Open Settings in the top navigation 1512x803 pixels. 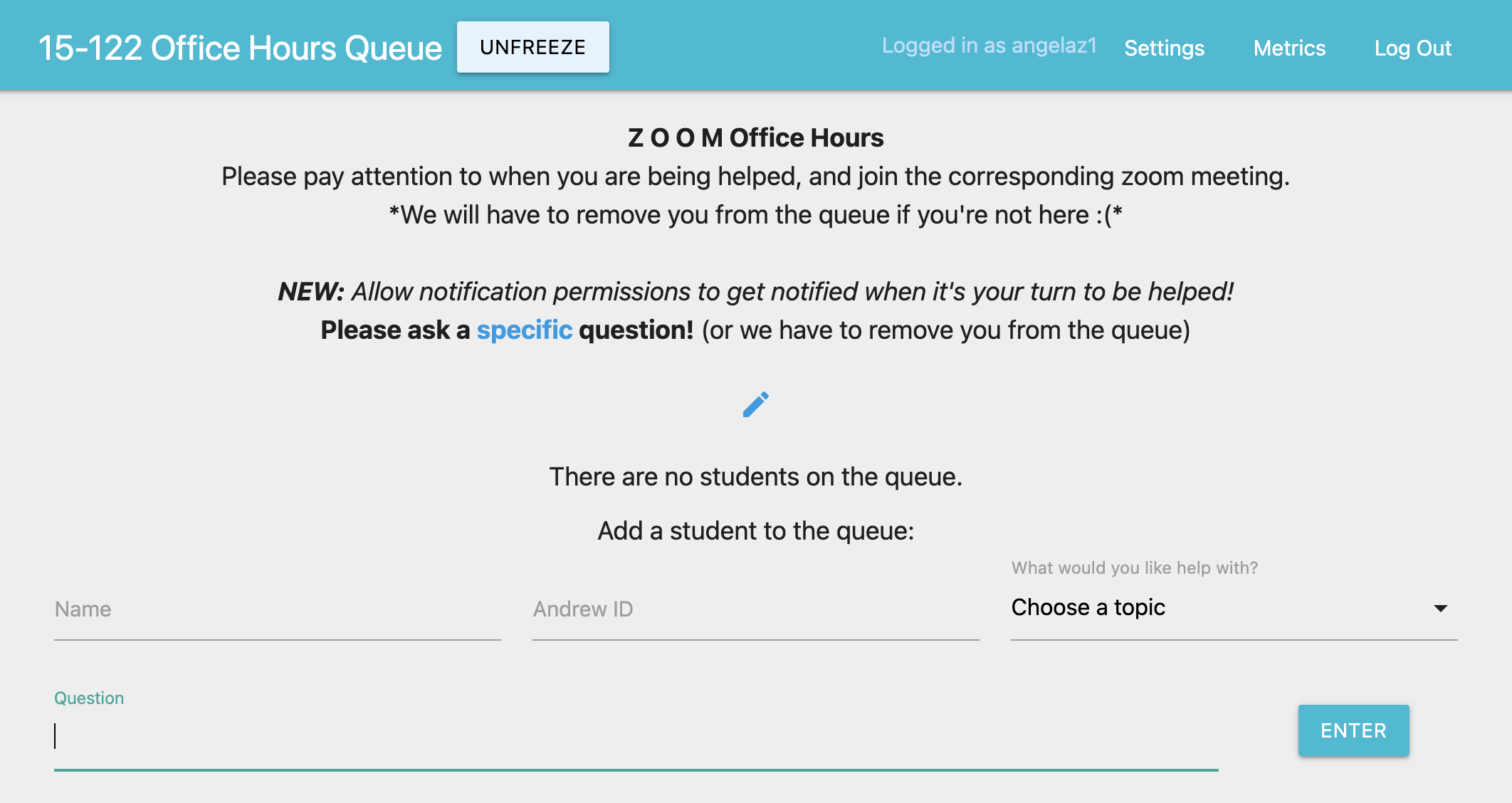pos(1164,48)
